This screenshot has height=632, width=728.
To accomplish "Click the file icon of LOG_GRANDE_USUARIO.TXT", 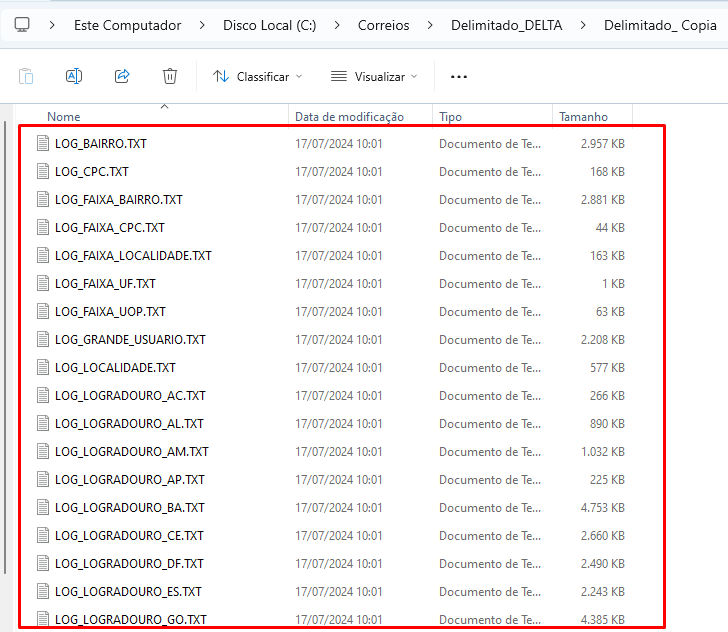I will pyautogui.click(x=43, y=339).
